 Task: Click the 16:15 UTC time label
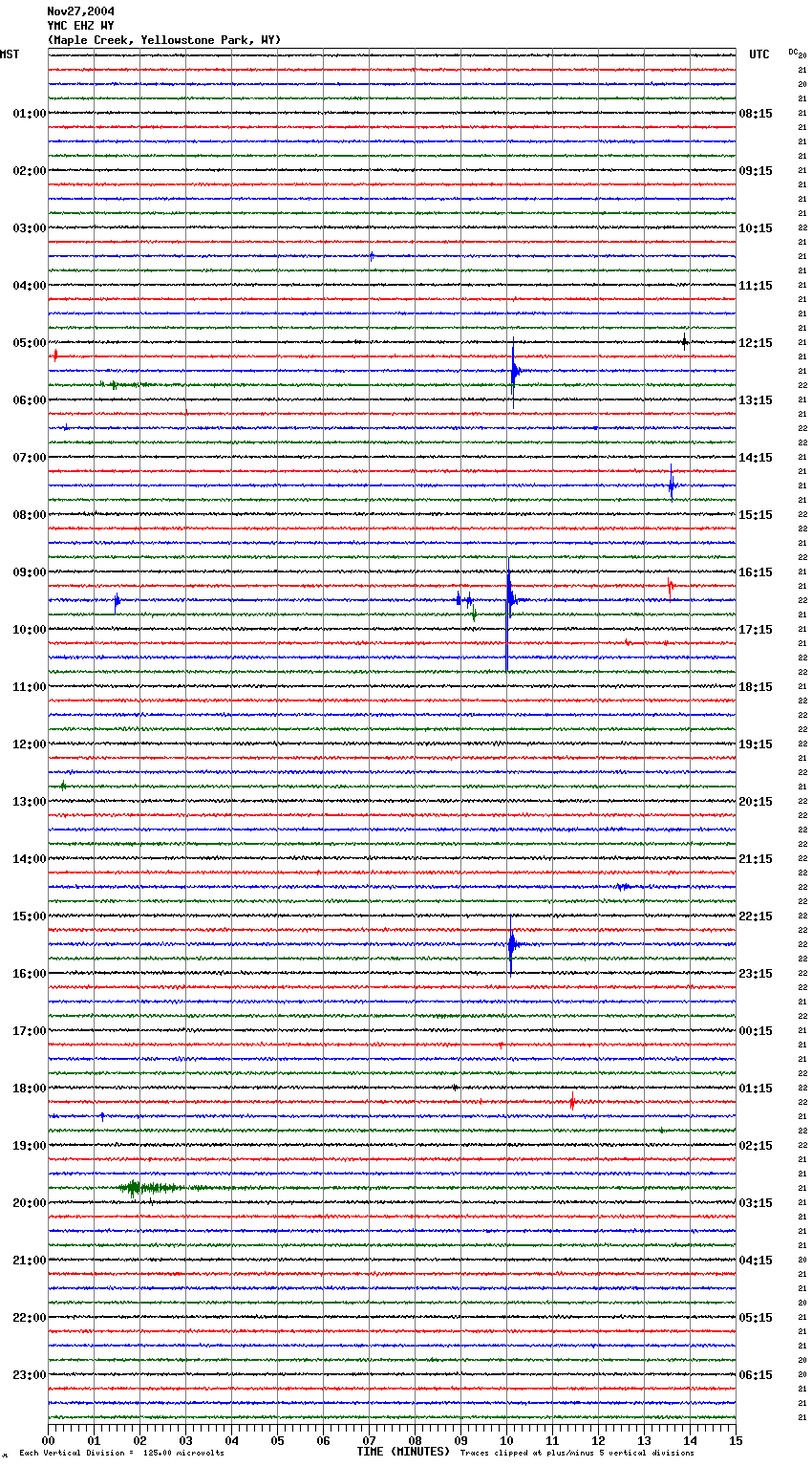tap(756, 572)
